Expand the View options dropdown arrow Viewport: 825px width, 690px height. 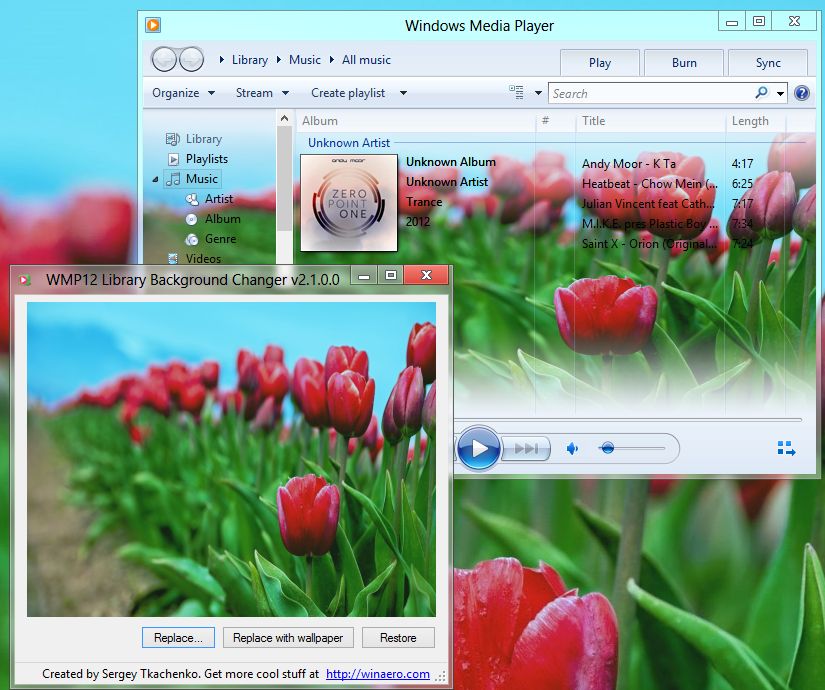point(538,93)
